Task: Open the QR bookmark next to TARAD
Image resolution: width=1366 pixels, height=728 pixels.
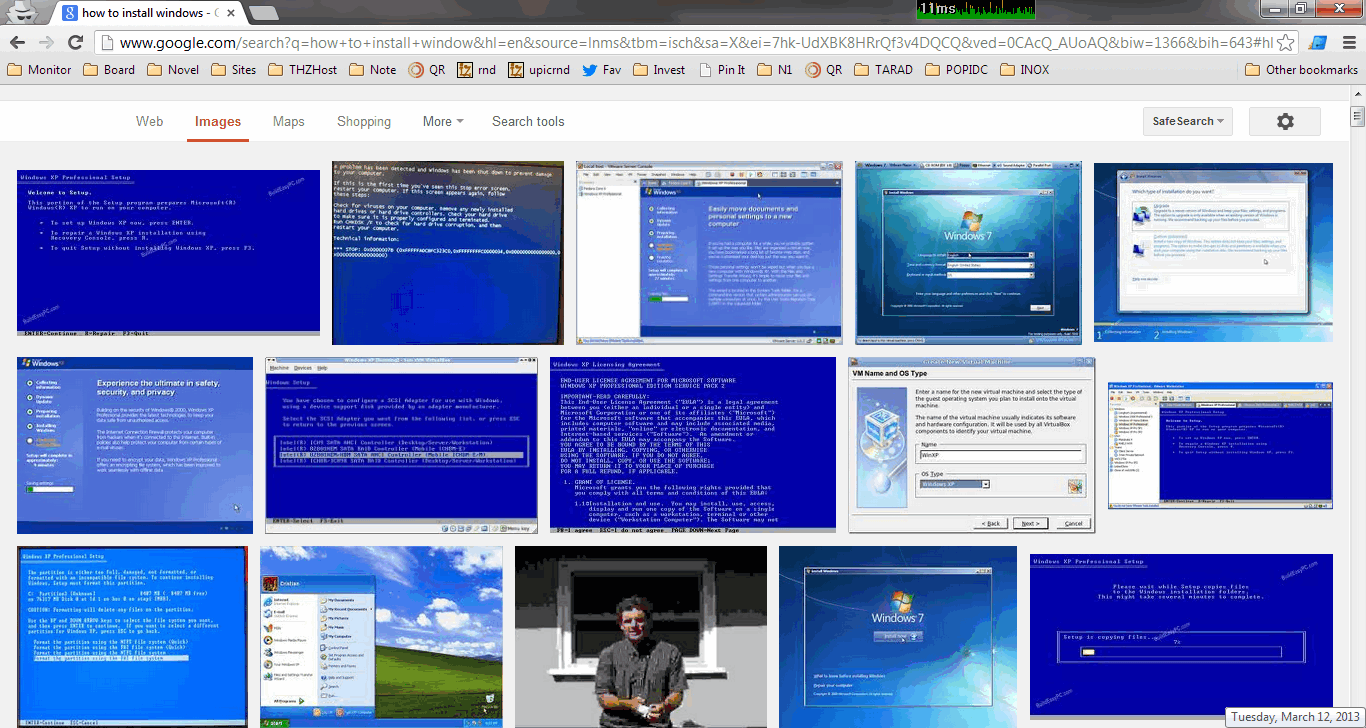Action: (x=824, y=70)
